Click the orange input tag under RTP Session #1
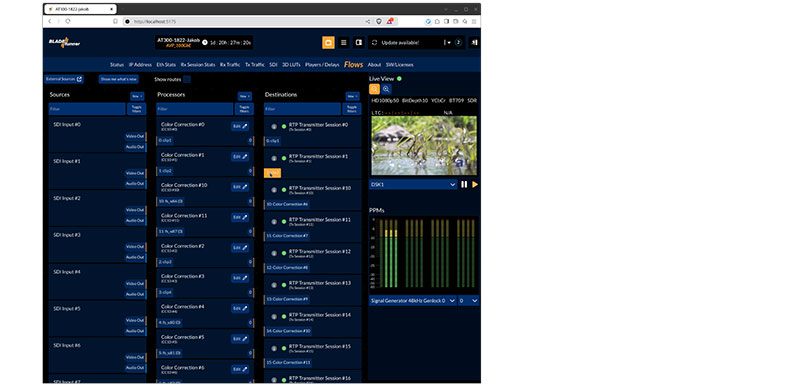 (x=272, y=173)
